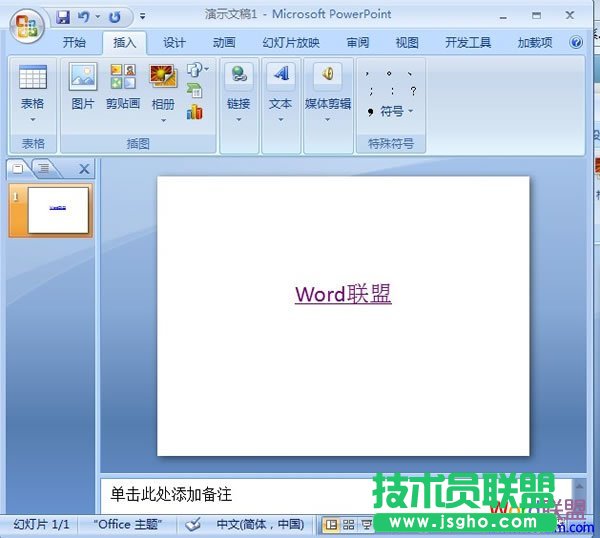Click the notes area 单击此处添加备注
600x538 pixels.
pyautogui.click(x=171, y=494)
